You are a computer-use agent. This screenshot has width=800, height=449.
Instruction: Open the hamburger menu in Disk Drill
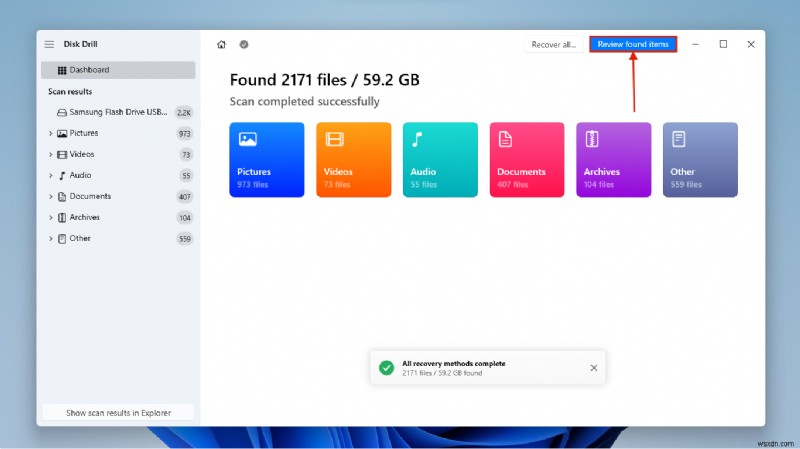[x=49, y=44]
